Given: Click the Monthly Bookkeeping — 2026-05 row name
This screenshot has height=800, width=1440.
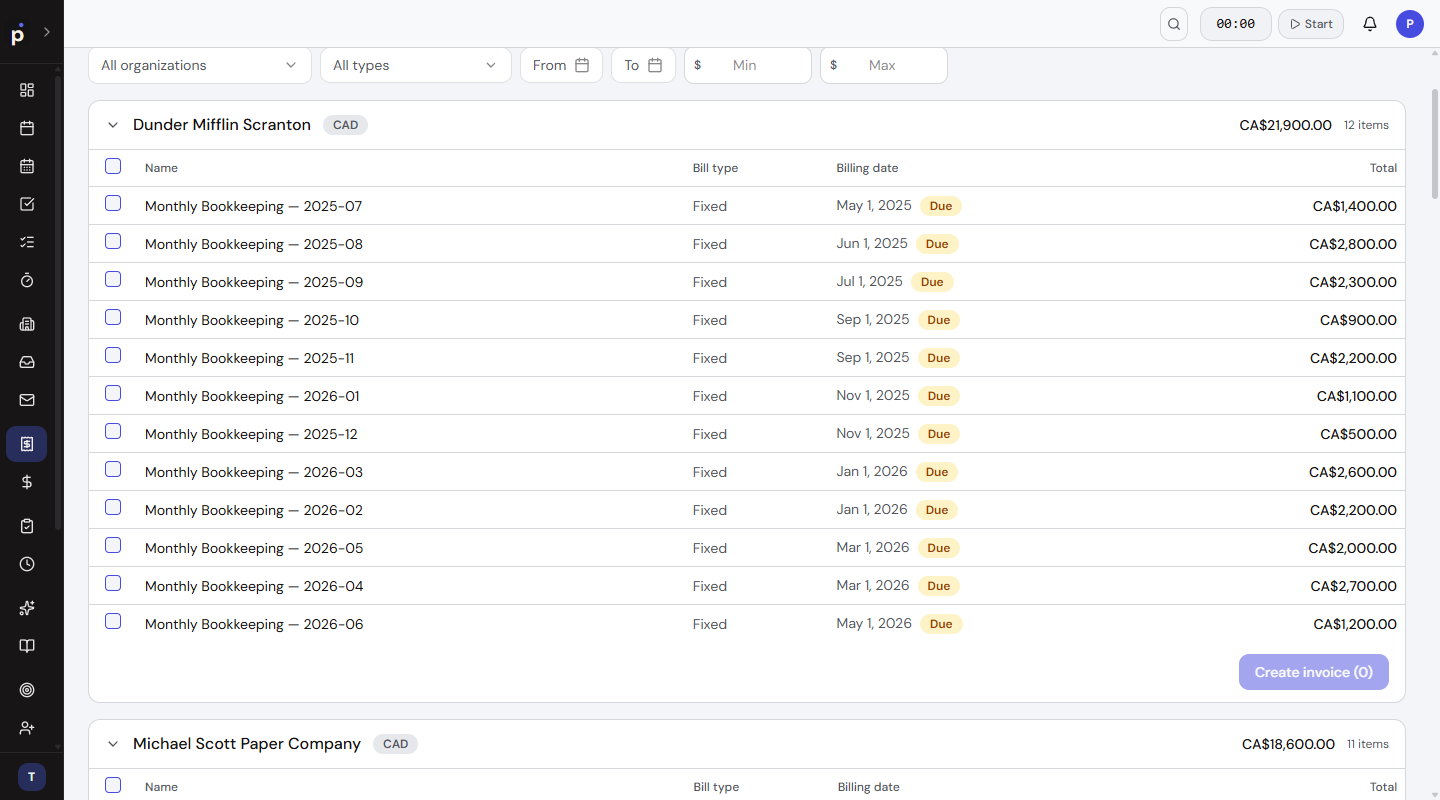Looking at the screenshot, I should click(254, 548).
